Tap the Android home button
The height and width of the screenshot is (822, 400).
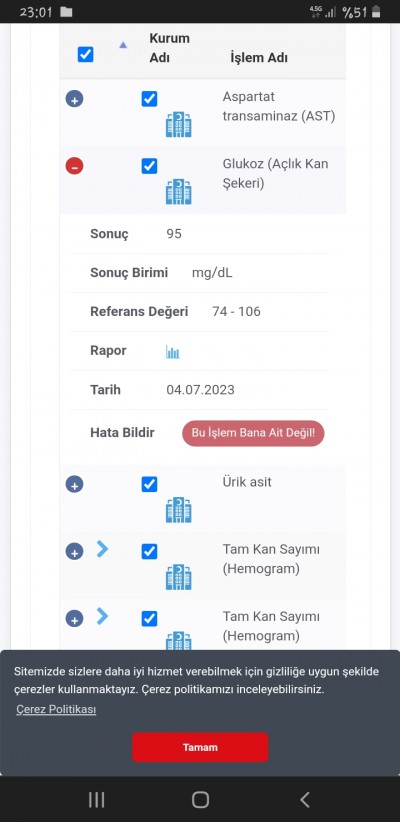200,799
